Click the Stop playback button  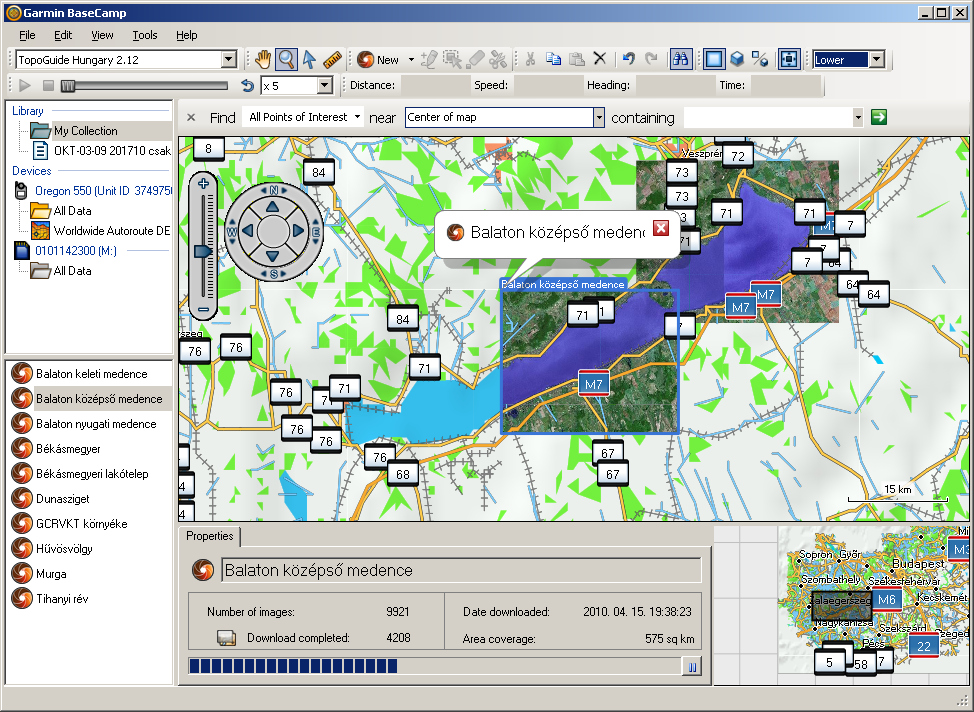(48, 85)
